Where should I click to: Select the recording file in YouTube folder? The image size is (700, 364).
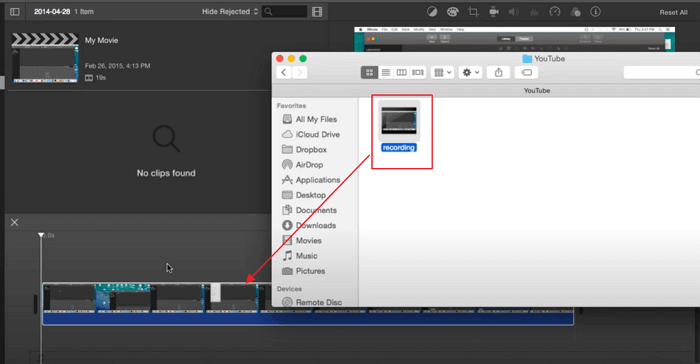399,127
